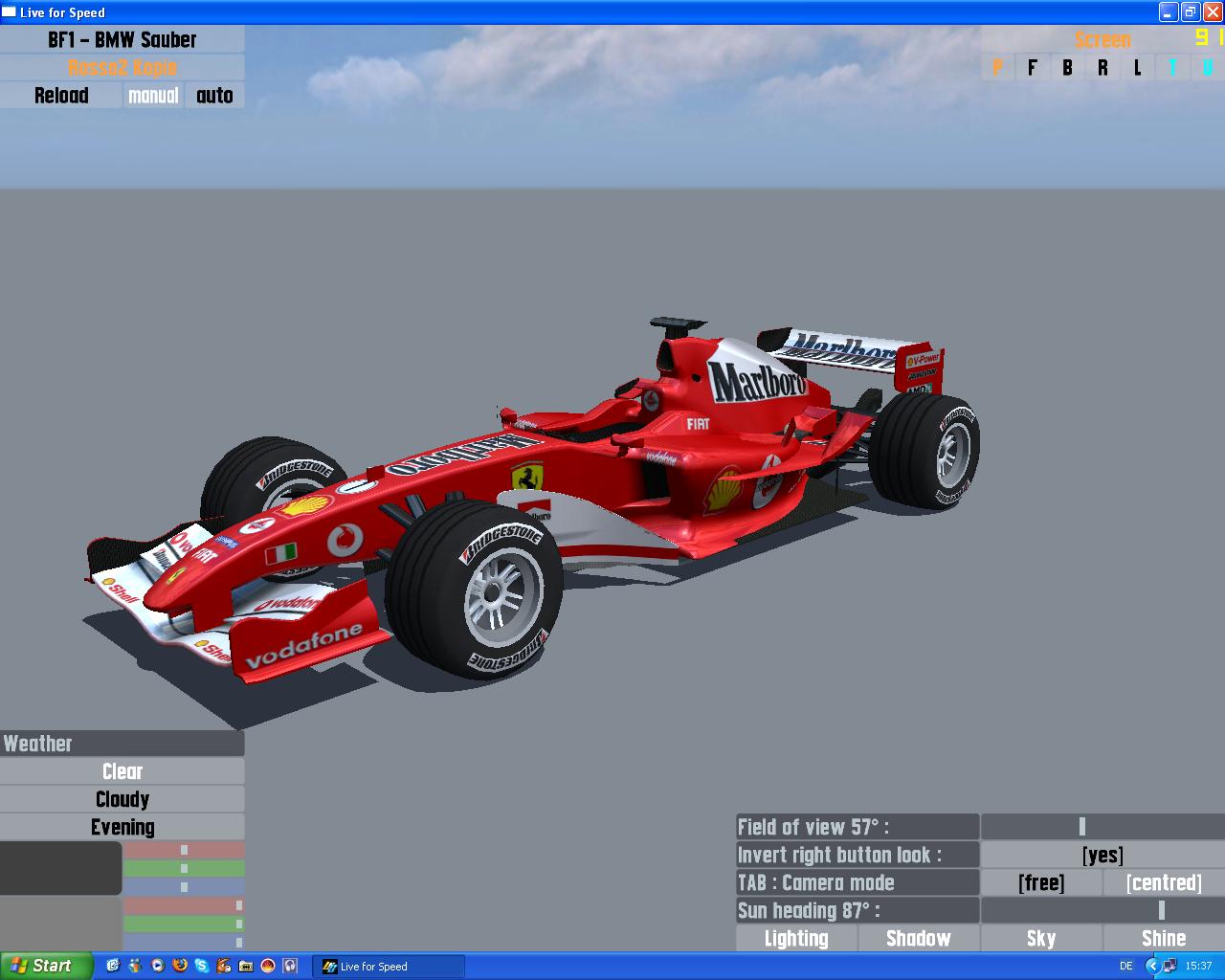Open the Windows Start menu
The image size is (1225, 980).
(47, 966)
